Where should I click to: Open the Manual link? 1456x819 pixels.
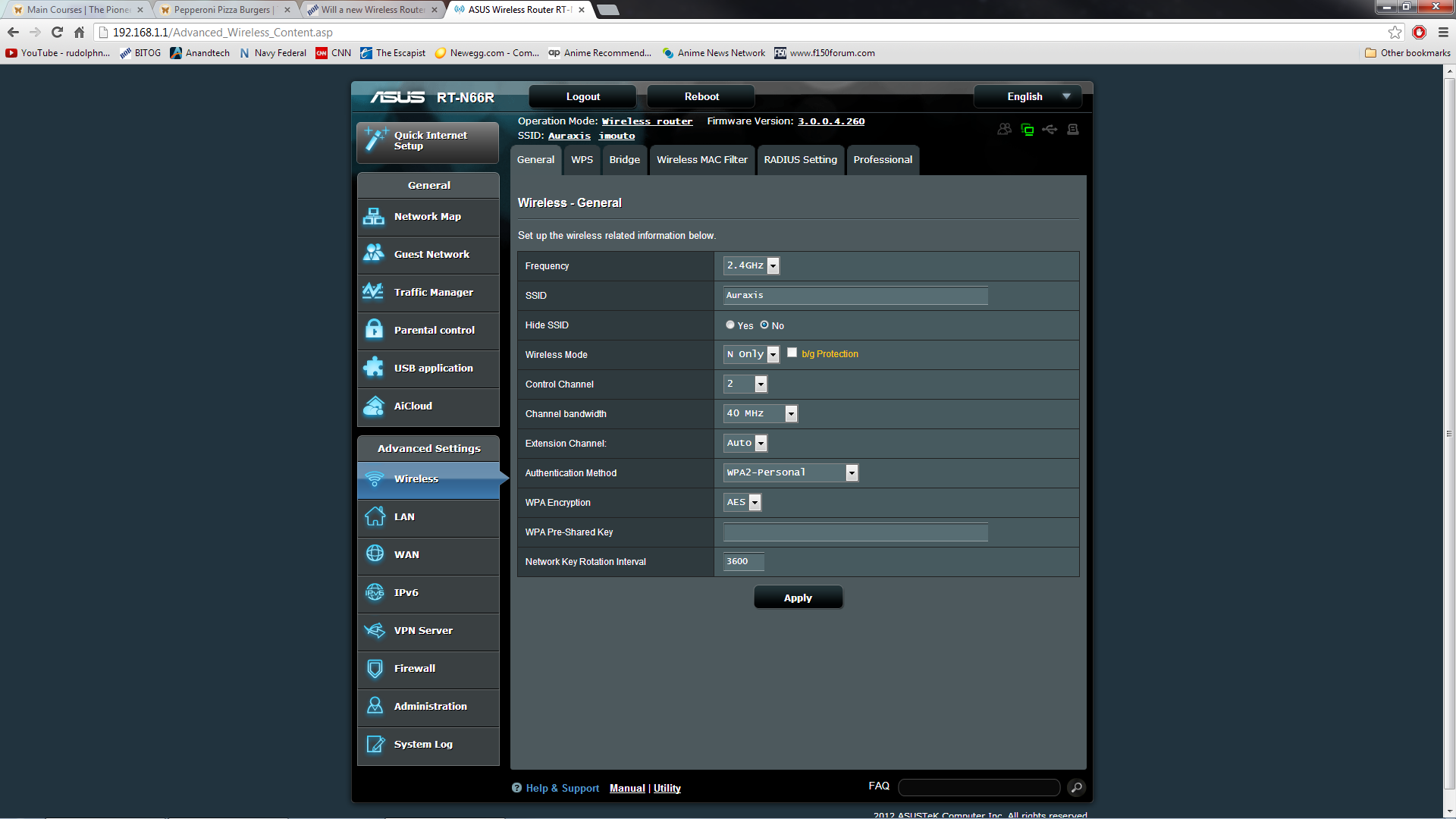pyautogui.click(x=627, y=789)
